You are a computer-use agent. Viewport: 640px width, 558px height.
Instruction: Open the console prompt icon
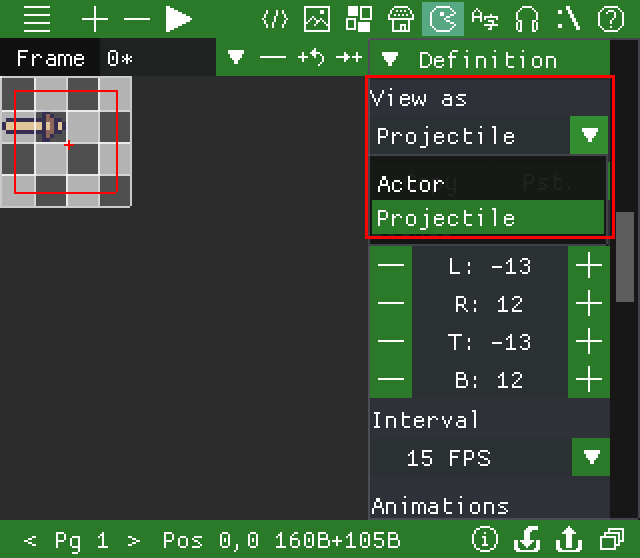pyautogui.click(x=569, y=19)
